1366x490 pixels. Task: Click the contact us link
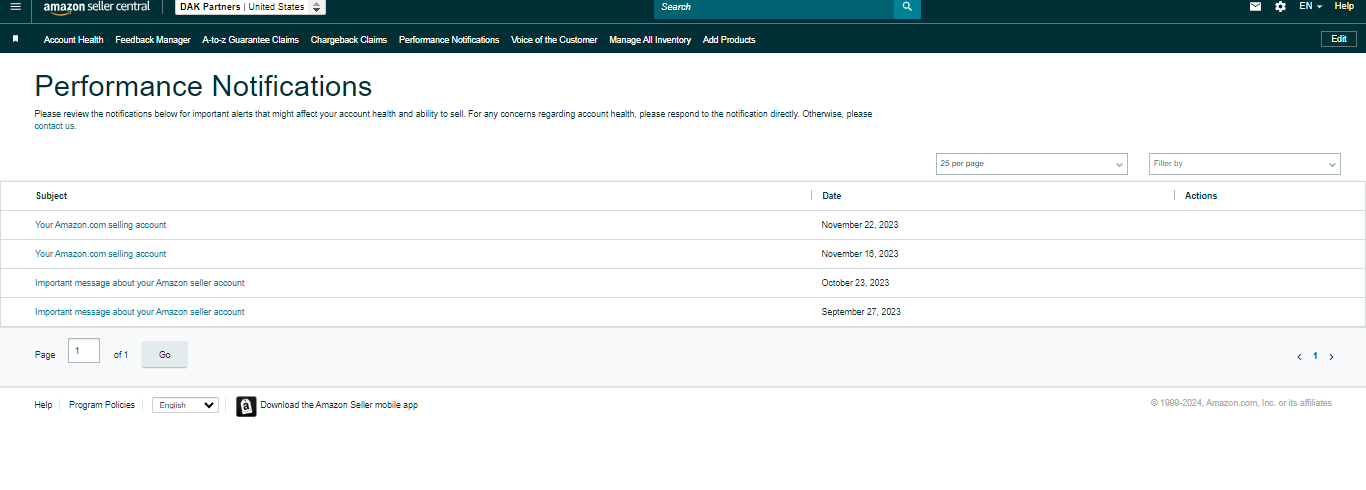click(x=56, y=126)
